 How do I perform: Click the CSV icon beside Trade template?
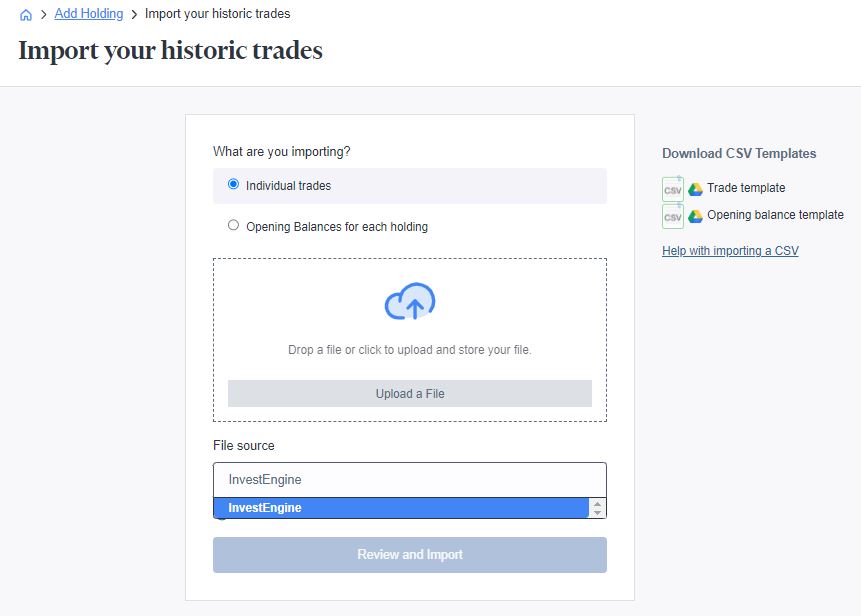(672, 188)
